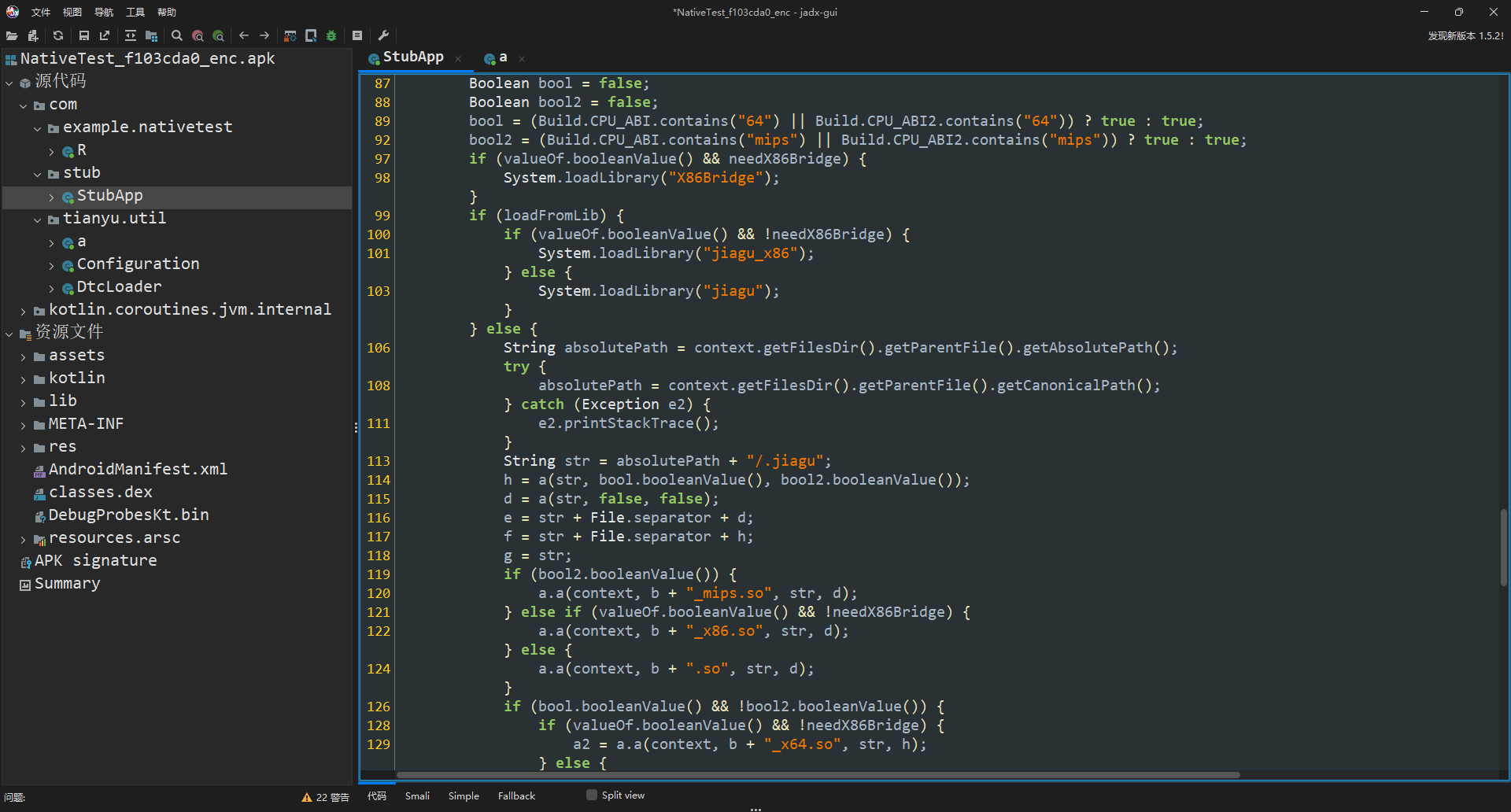Collapse the tianyu.util package node
The height and width of the screenshot is (812, 1511).
tap(37, 220)
